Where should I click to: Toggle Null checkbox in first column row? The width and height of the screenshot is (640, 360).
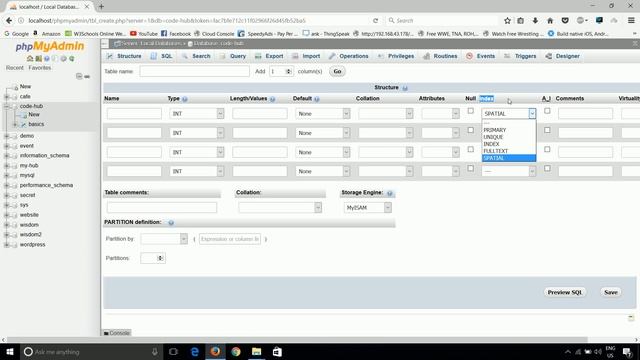[471, 111]
